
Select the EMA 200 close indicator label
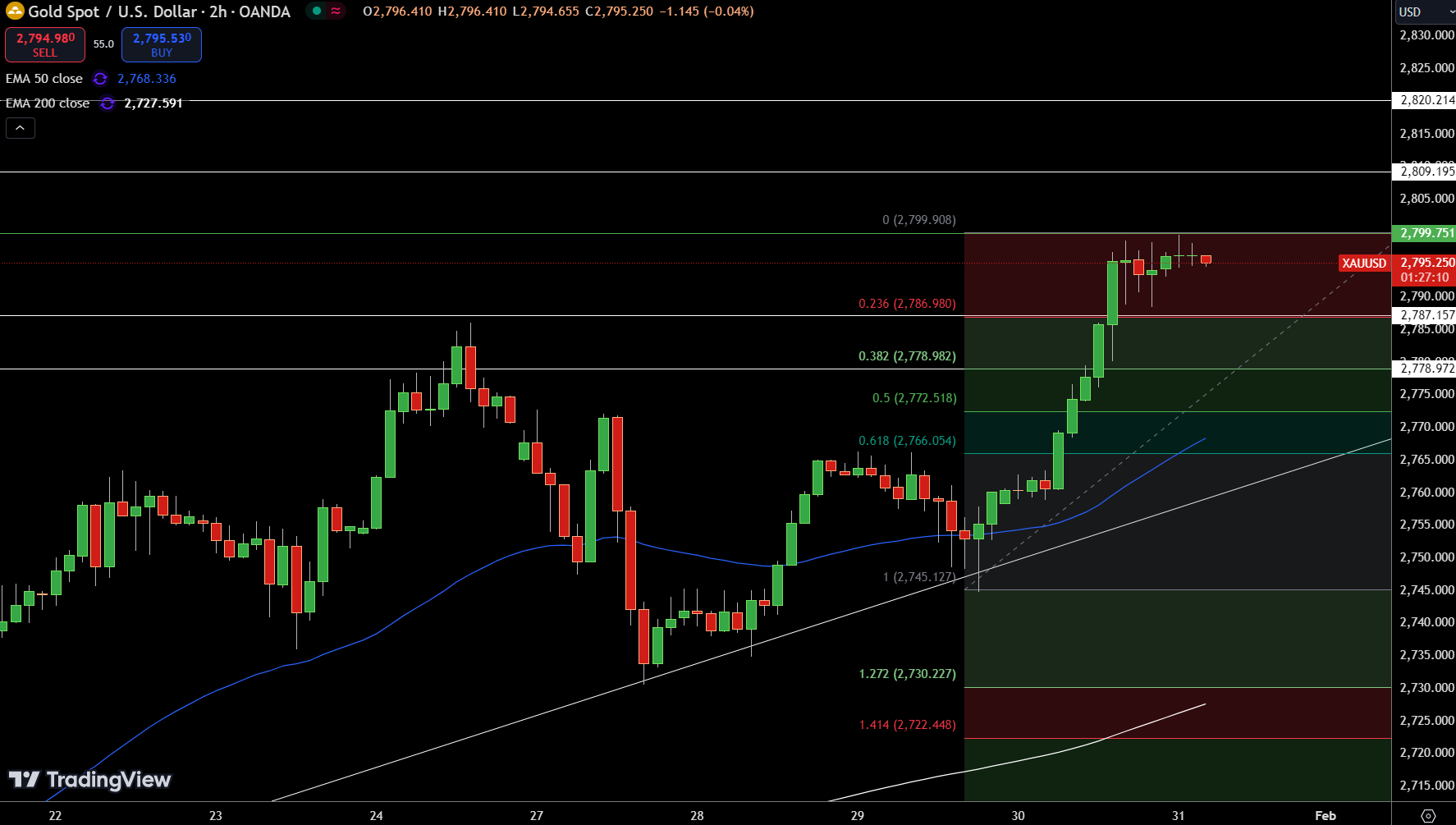pos(48,103)
